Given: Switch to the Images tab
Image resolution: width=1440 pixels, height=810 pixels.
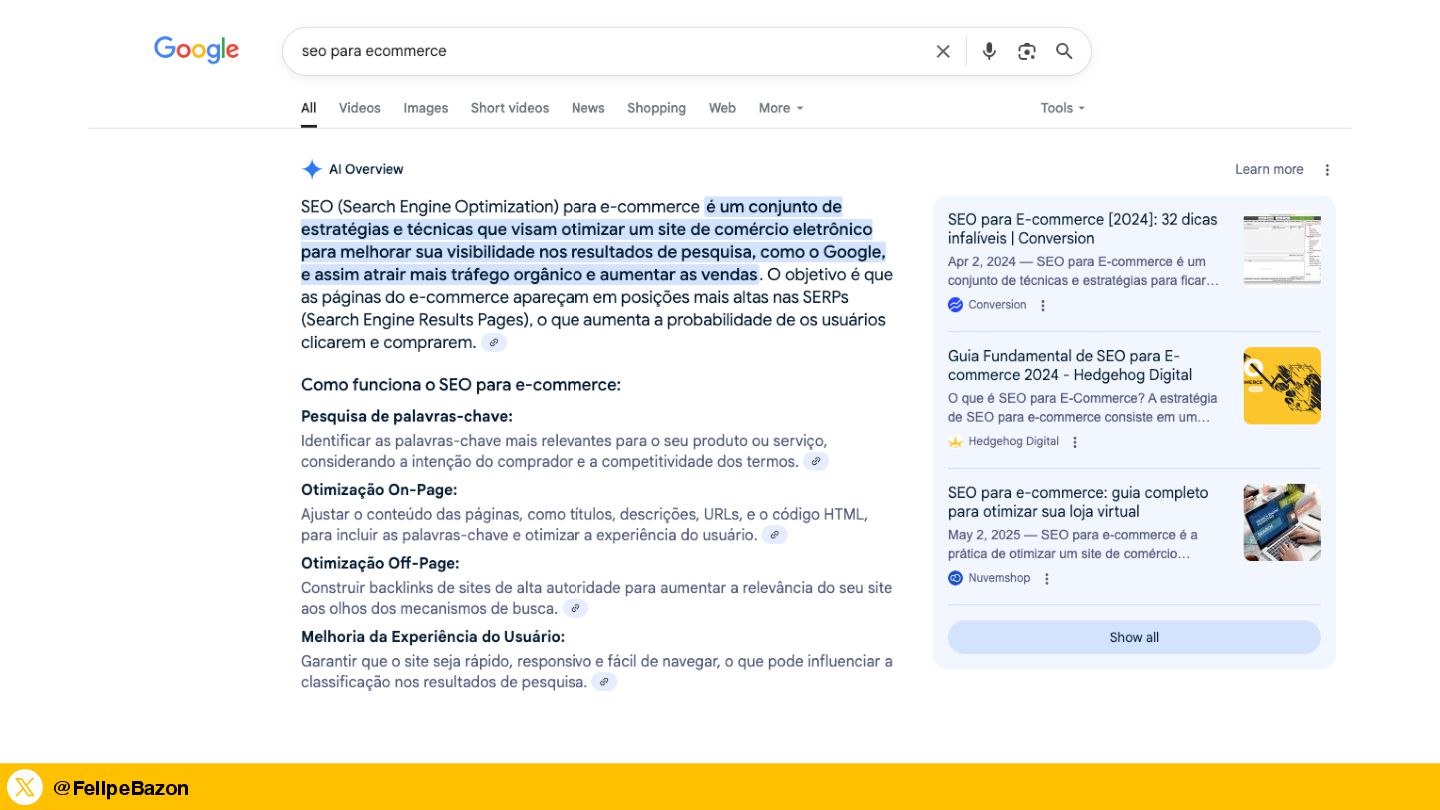Looking at the screenshot, I should click(426, 108).
